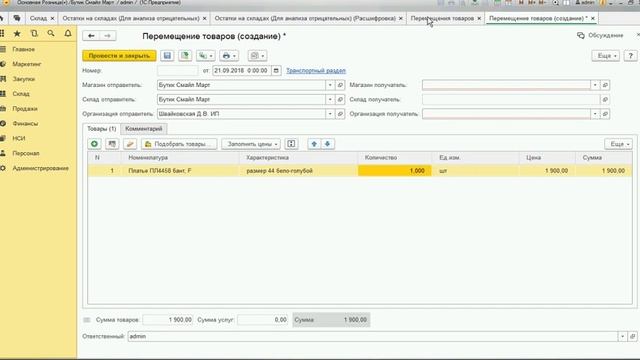Screen dimensions: 640x360
Task: Switch to the Перемещения товаров window tab
Action: [442, 18]
